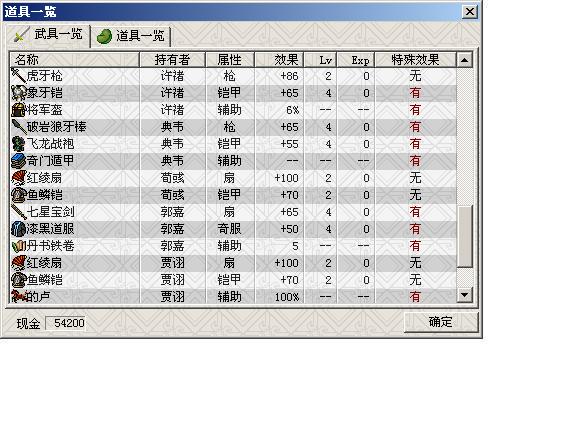Viewport: 576px width, 432px height.
Task: Click the scrollbar down arrow
Action: click(464, 295)
